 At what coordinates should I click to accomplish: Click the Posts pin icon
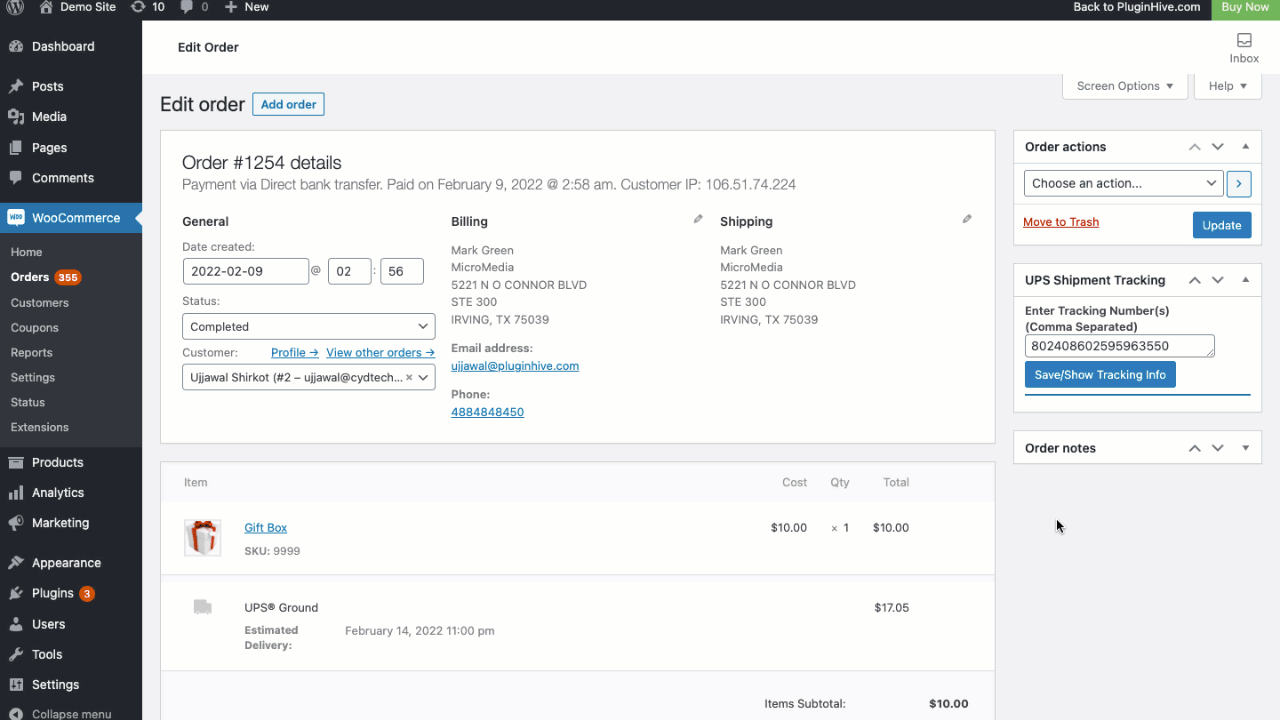[16, 87]
